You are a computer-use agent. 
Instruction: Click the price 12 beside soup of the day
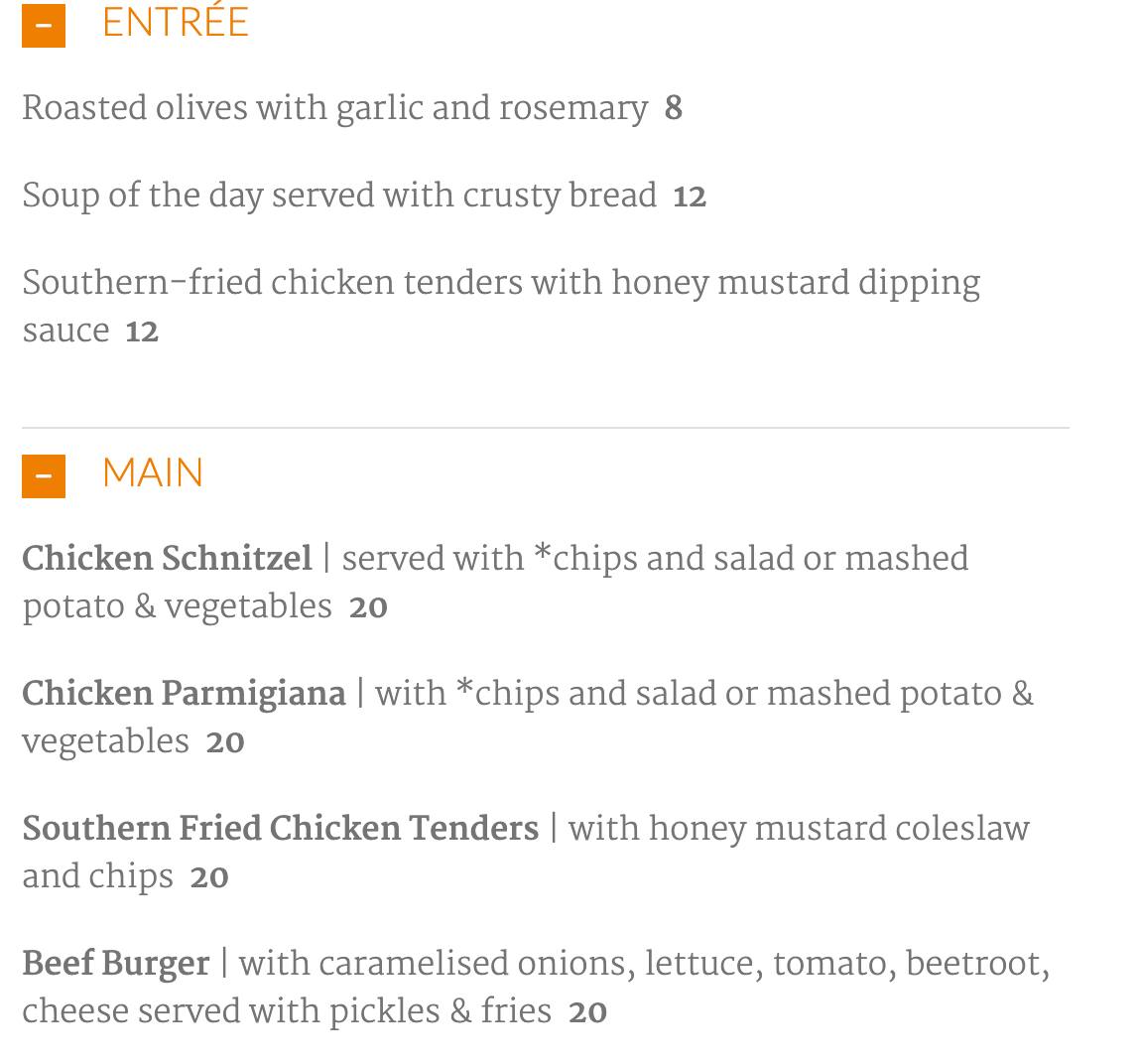pos(690,197)
